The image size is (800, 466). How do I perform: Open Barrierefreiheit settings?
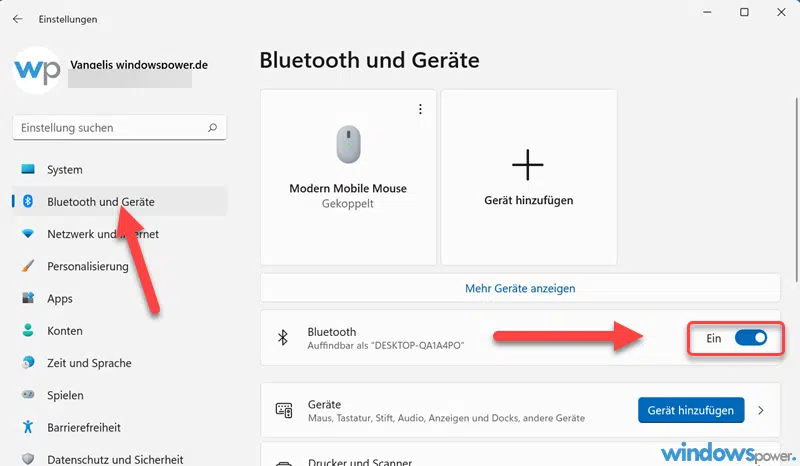(x=119, y=427)
